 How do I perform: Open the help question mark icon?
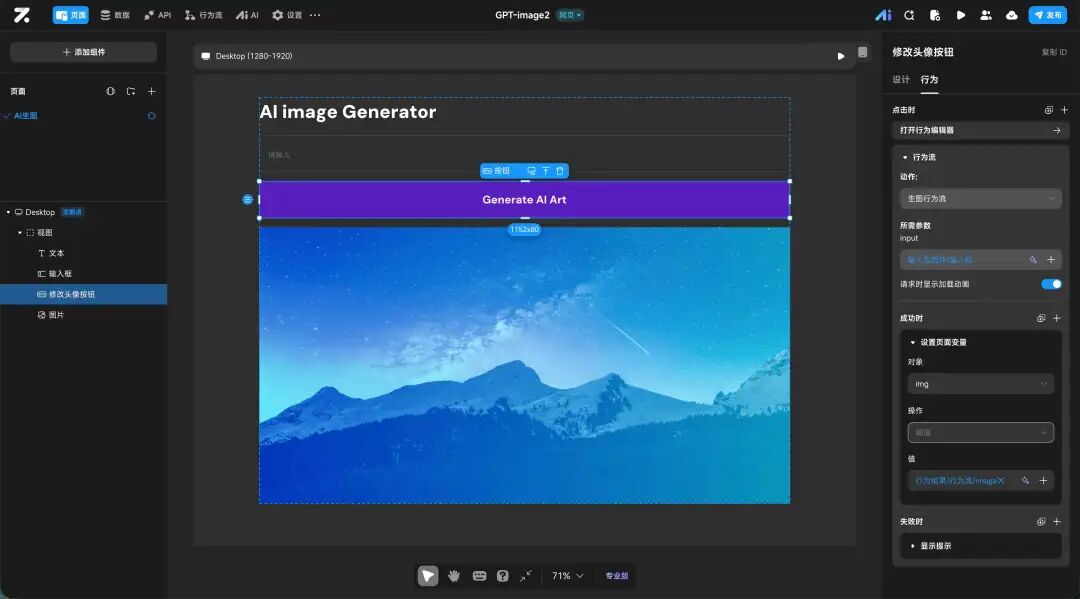coord(503,576)
